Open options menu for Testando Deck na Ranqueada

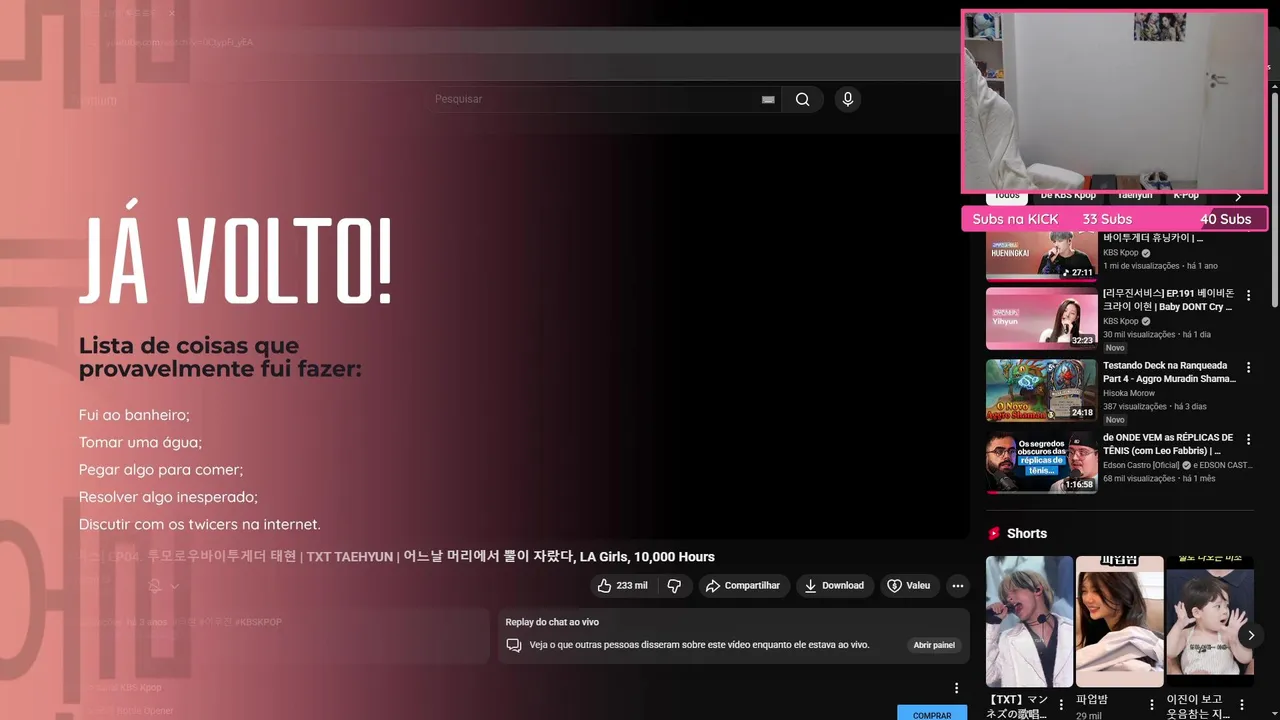(1248, 368)
